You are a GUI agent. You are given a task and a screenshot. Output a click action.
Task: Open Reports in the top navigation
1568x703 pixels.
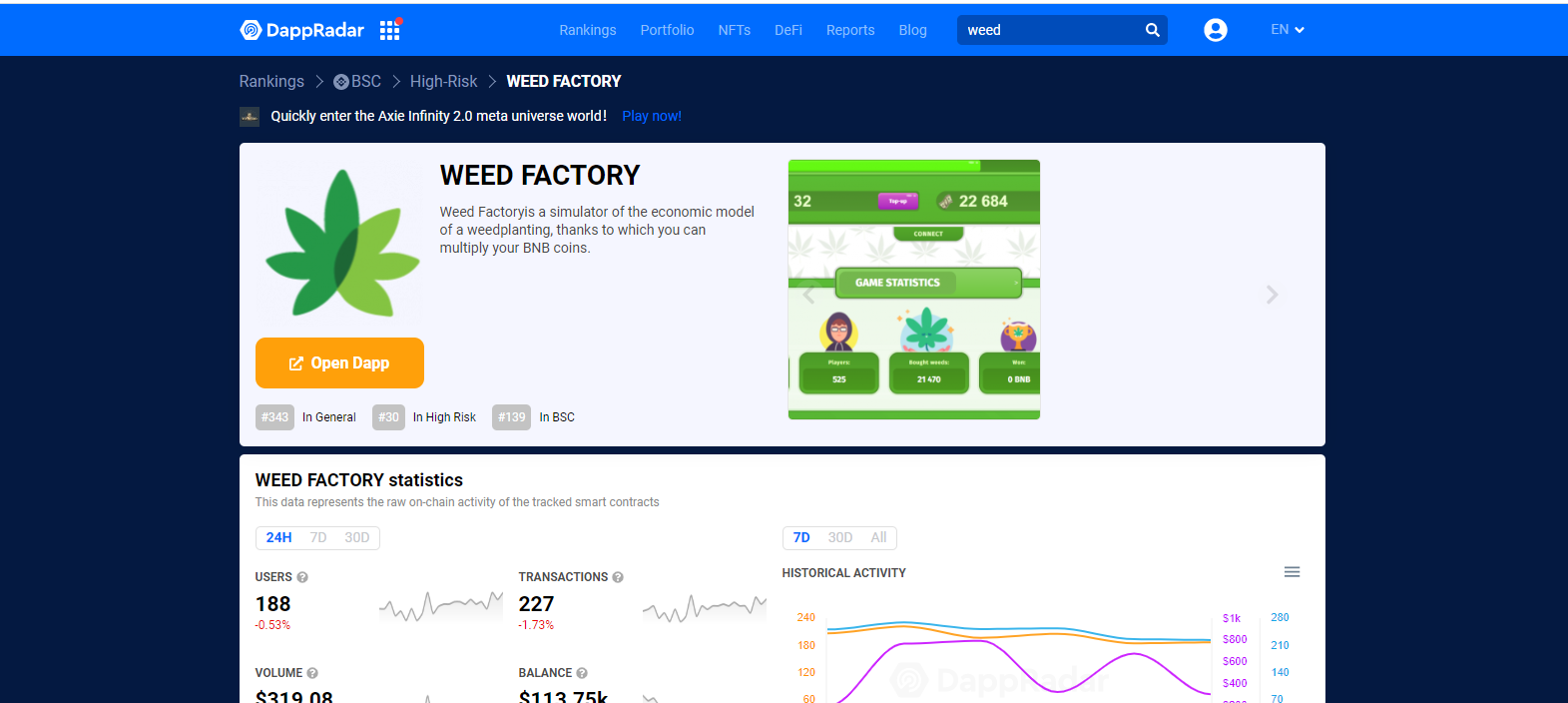(x=850, y=30)
